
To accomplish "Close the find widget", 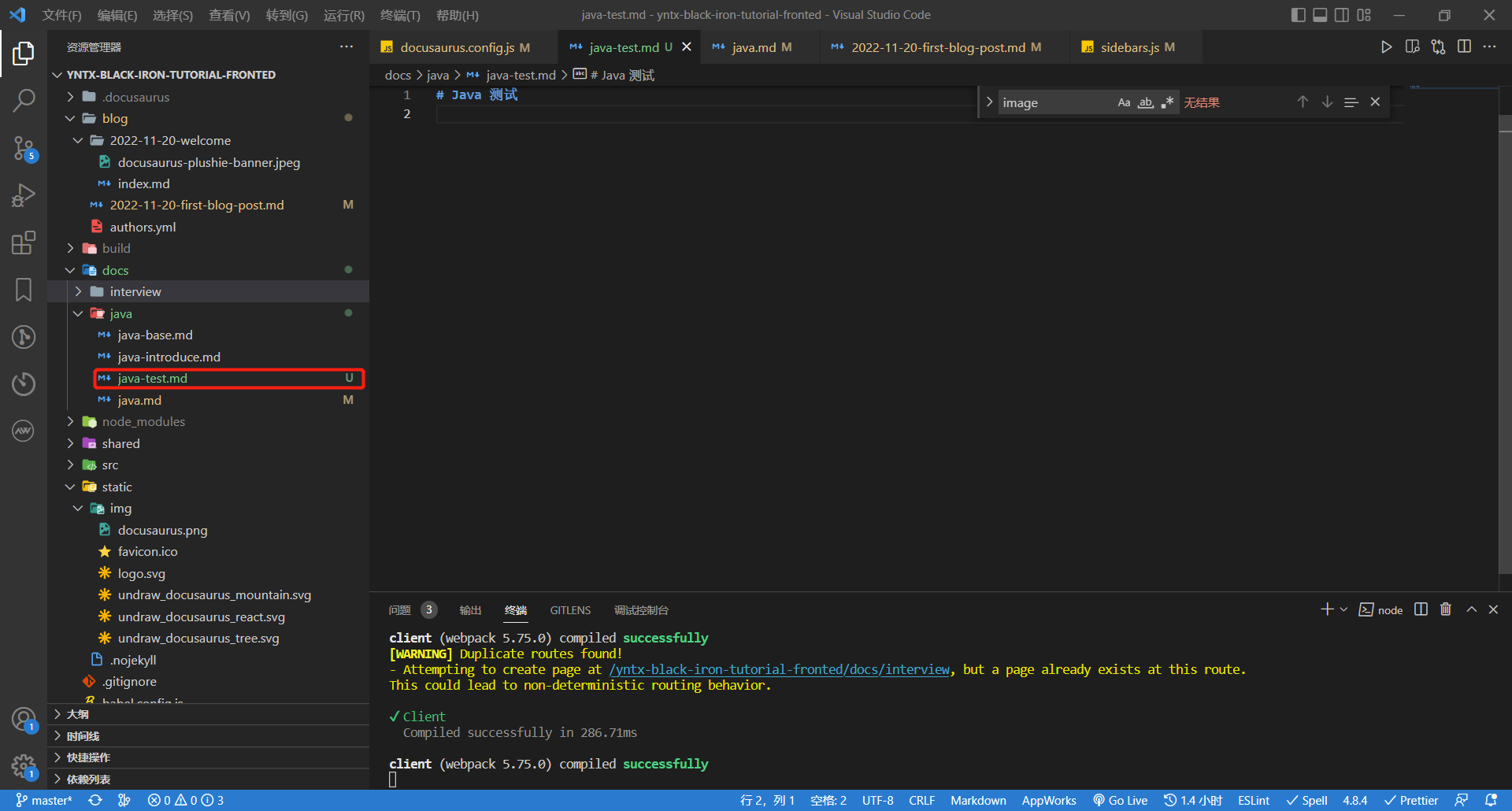I will click(1375, 102).
